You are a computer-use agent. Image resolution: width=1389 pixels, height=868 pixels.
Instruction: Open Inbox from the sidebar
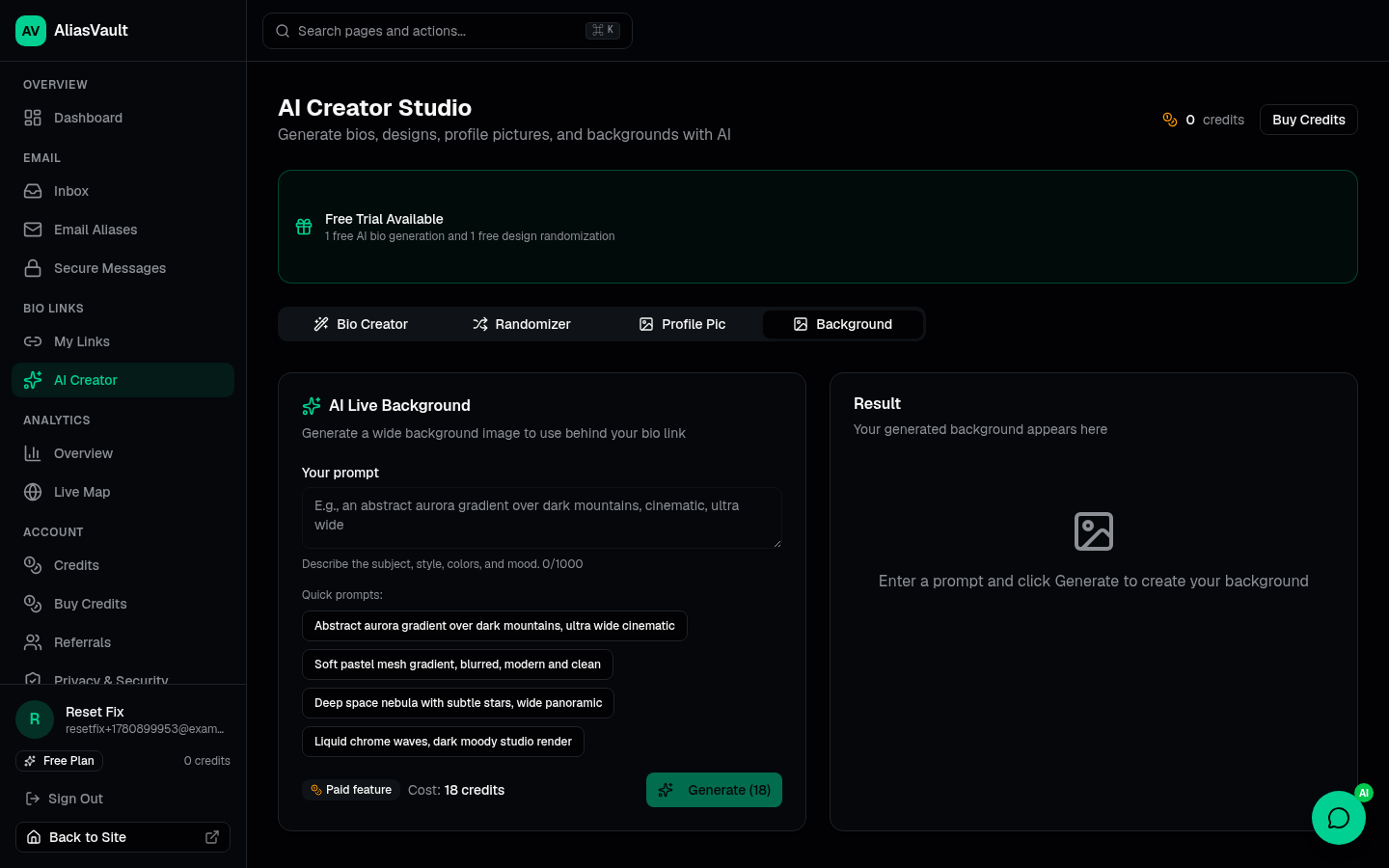[123, 191]
